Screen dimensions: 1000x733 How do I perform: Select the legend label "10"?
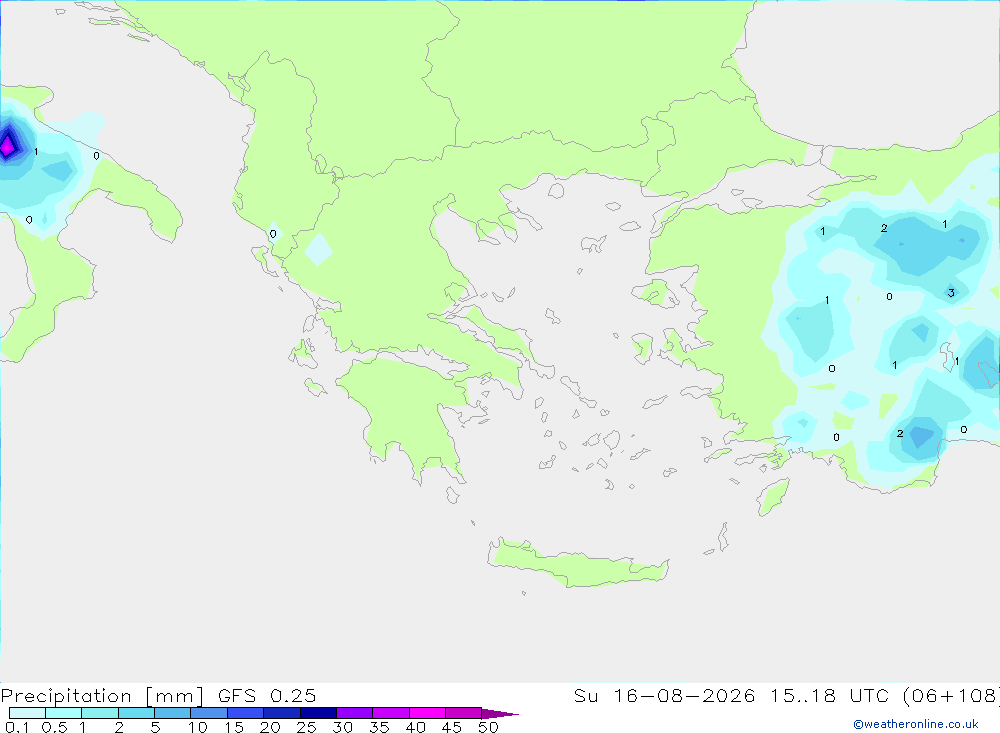pos(198,727)
